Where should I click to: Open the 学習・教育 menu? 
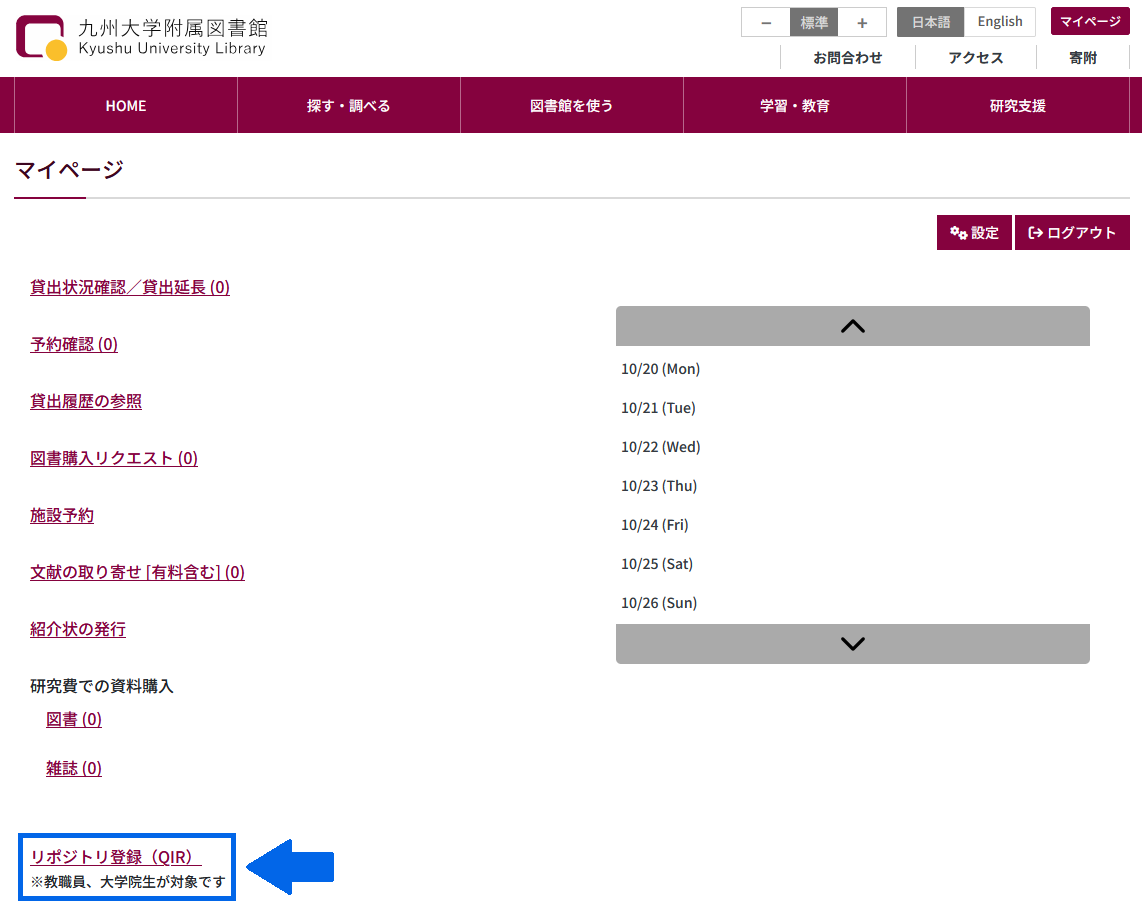pyautogui.click(x=794, y=105)
